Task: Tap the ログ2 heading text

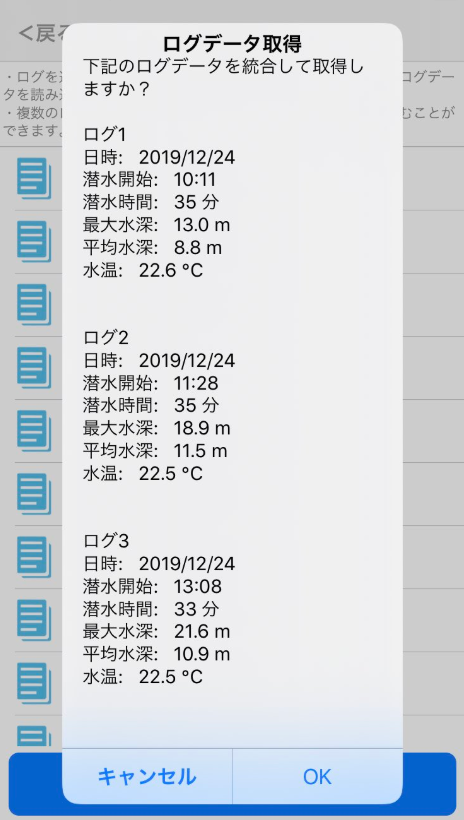Action: tap(106, 337)
